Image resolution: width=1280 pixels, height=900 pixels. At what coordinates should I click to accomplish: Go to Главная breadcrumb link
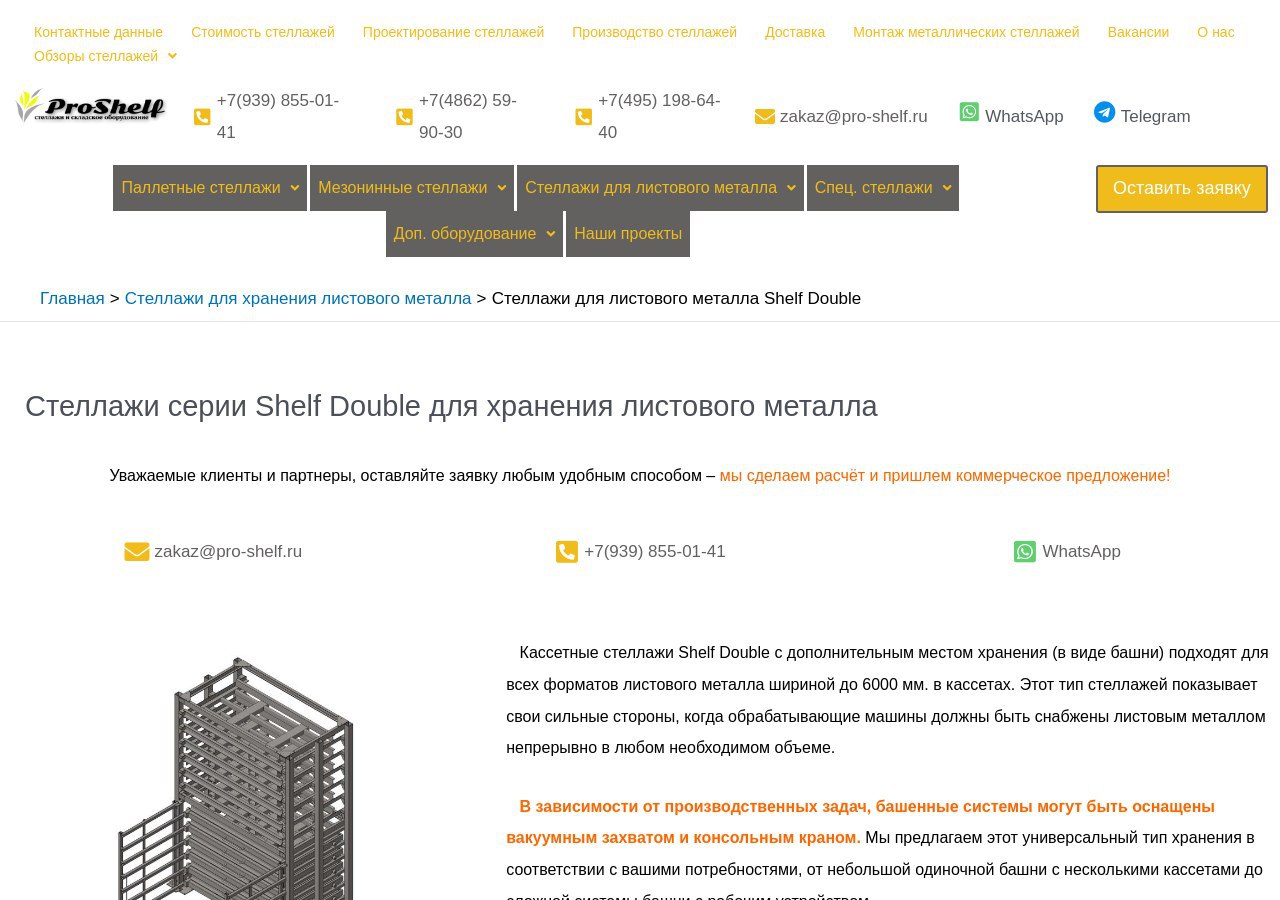(x=72, y=299)
